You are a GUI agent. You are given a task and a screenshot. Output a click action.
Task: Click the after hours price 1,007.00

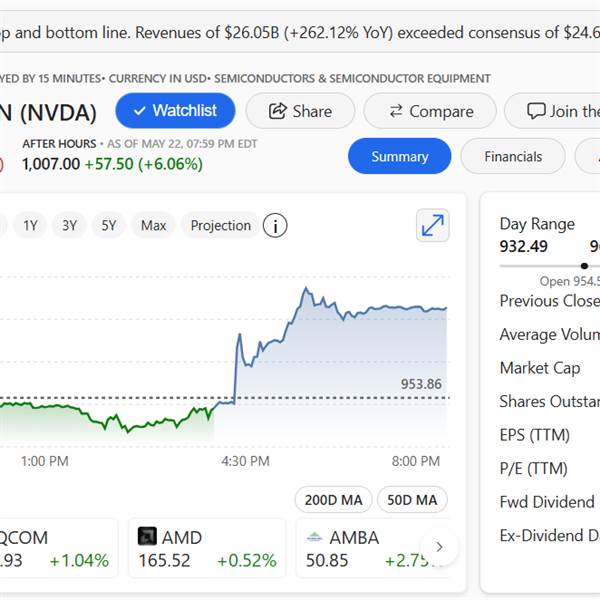coord(51,164)
